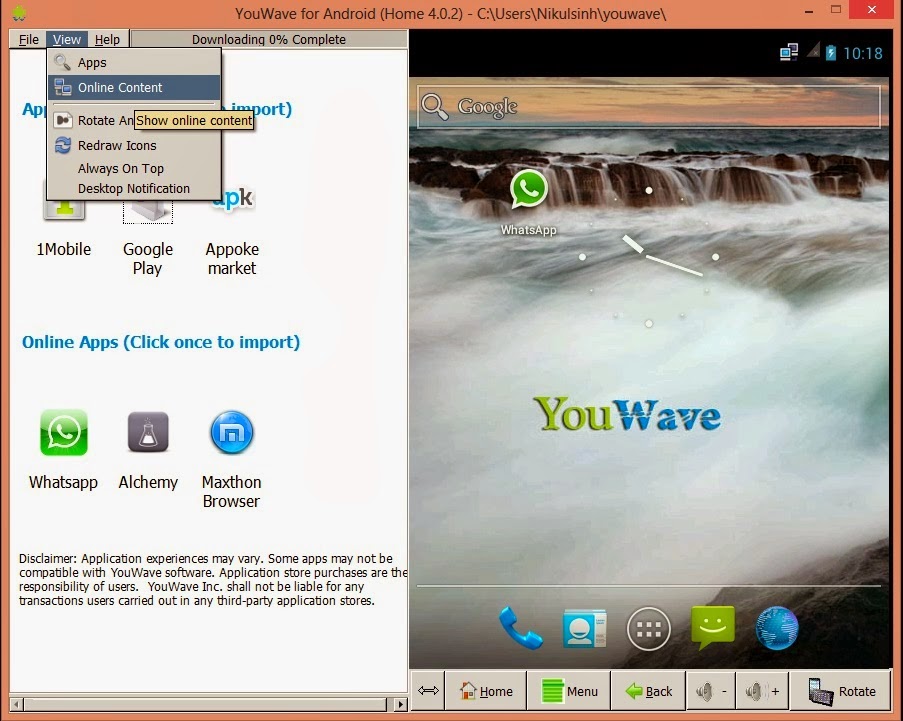Toggle Desktop Notification option

click(x=134, y=188)
